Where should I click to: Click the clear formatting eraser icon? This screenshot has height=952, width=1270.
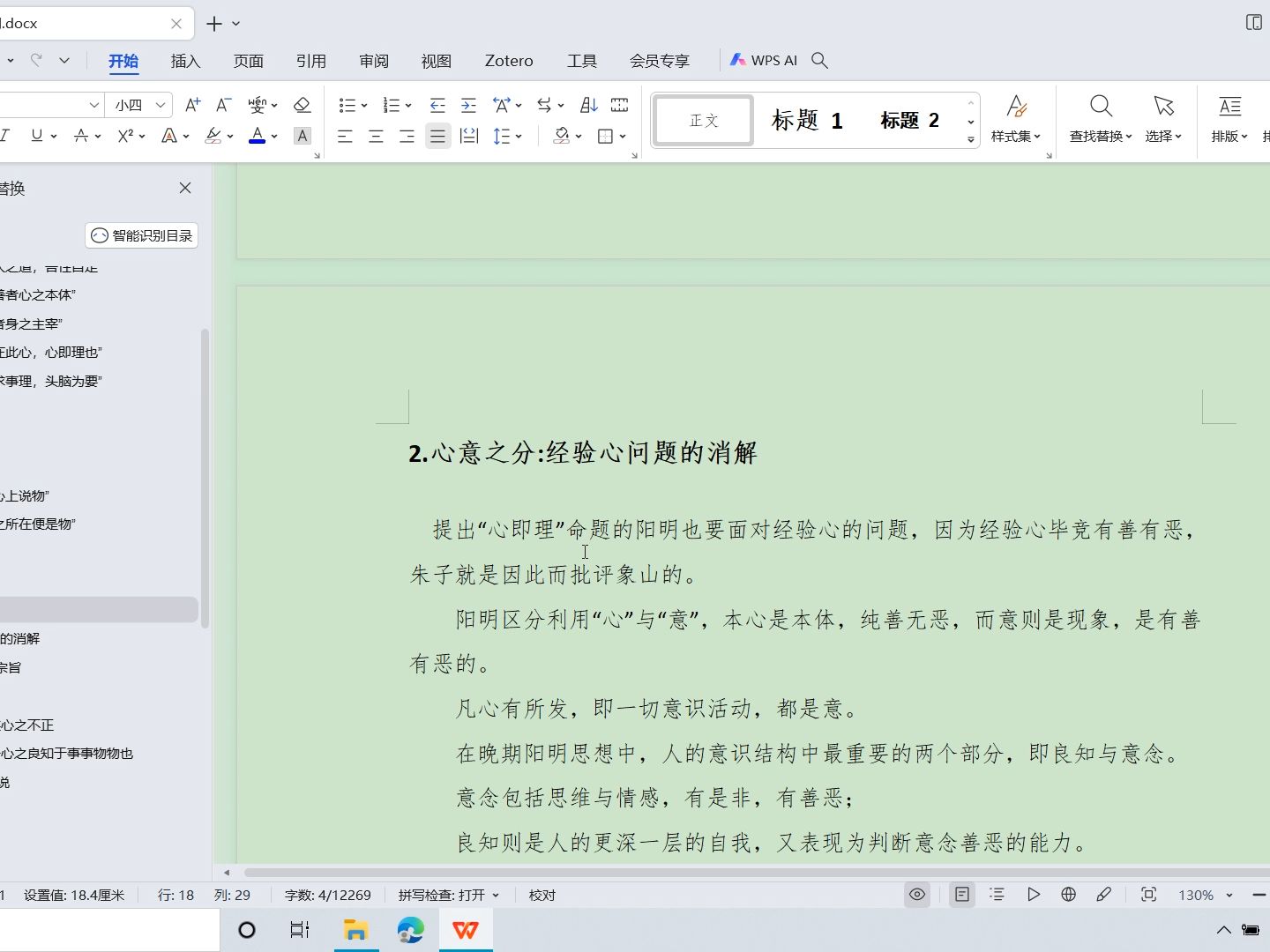click(302, 105)
